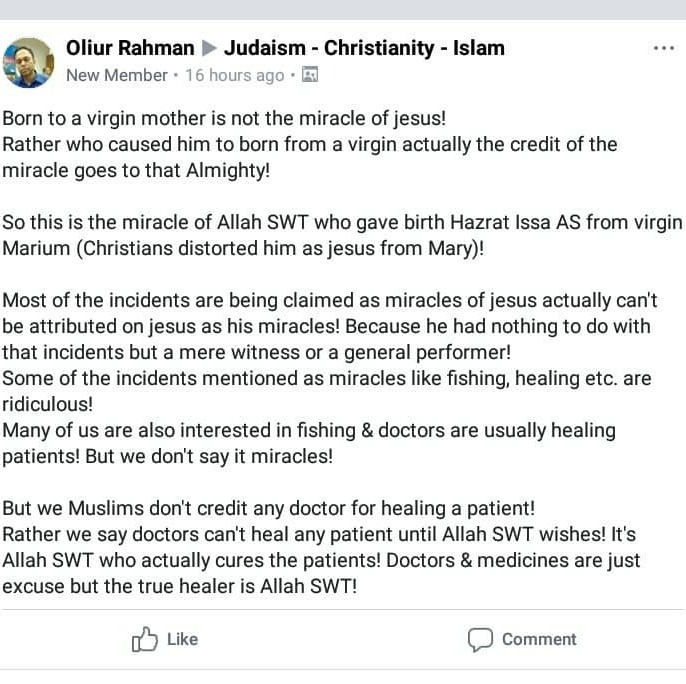Image resolution: width=686 pixels, height=684 pixels.
Task: Click the arrow between author and group
Action: 209,48
